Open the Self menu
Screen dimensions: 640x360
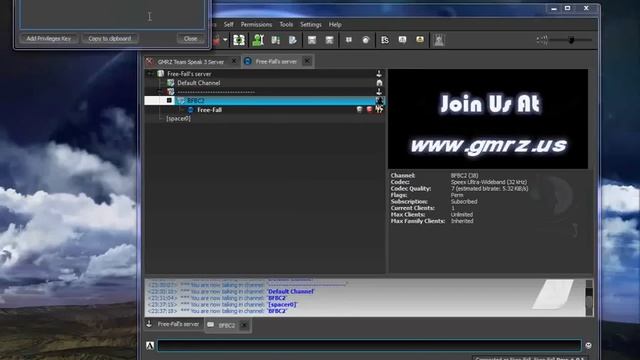229,24
